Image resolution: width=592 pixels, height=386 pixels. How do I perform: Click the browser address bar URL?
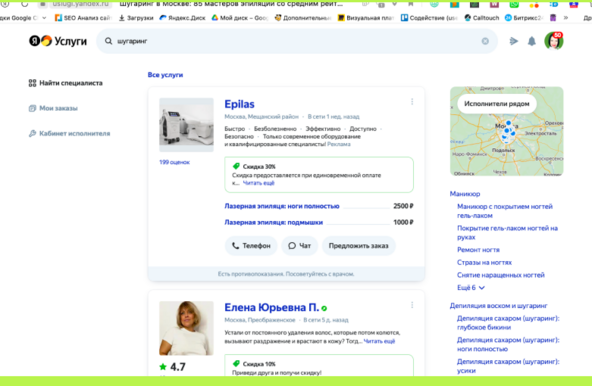(x=80, y=4)
